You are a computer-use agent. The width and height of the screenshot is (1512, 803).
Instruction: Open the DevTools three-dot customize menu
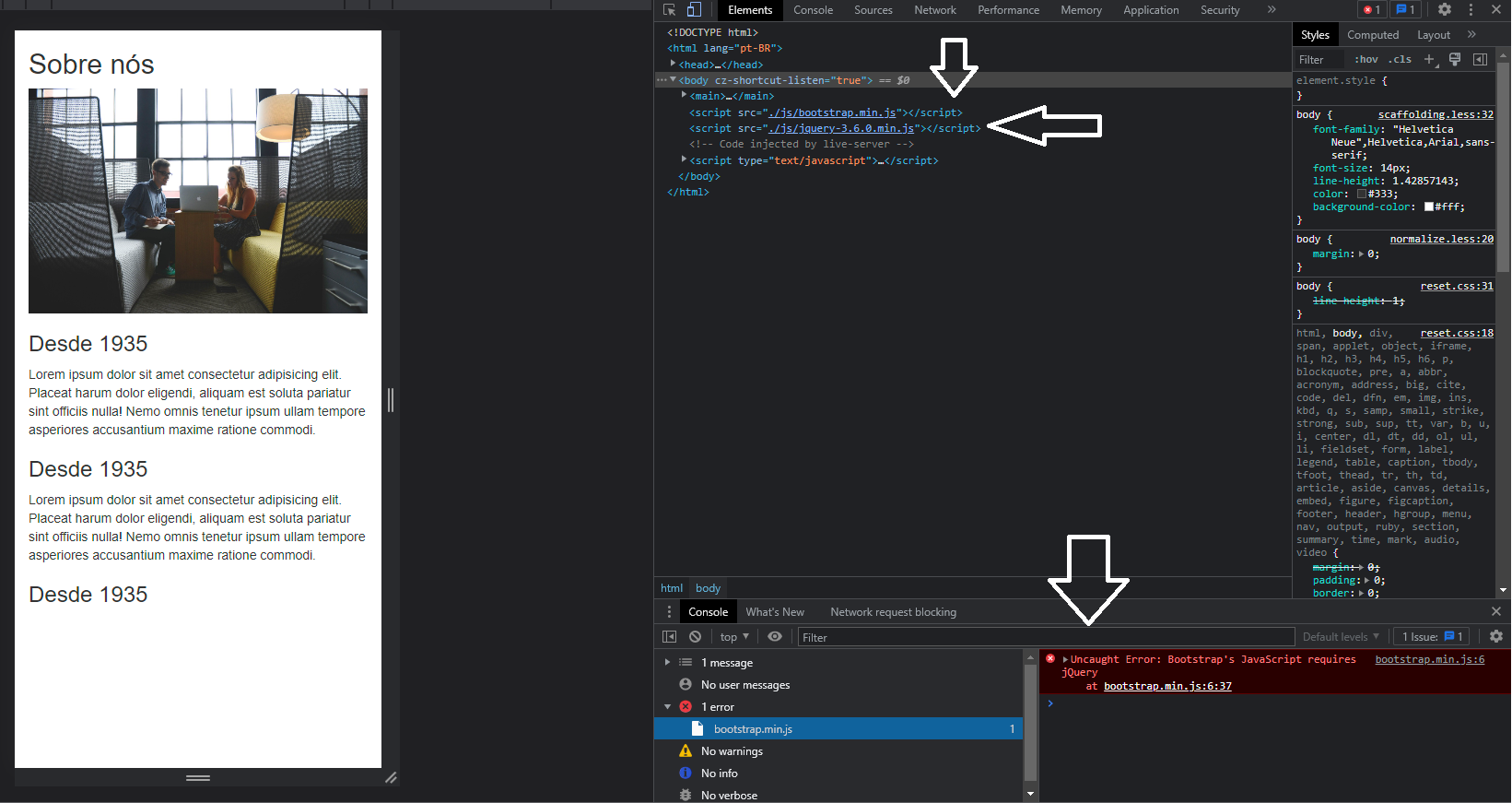point(1471,10)
